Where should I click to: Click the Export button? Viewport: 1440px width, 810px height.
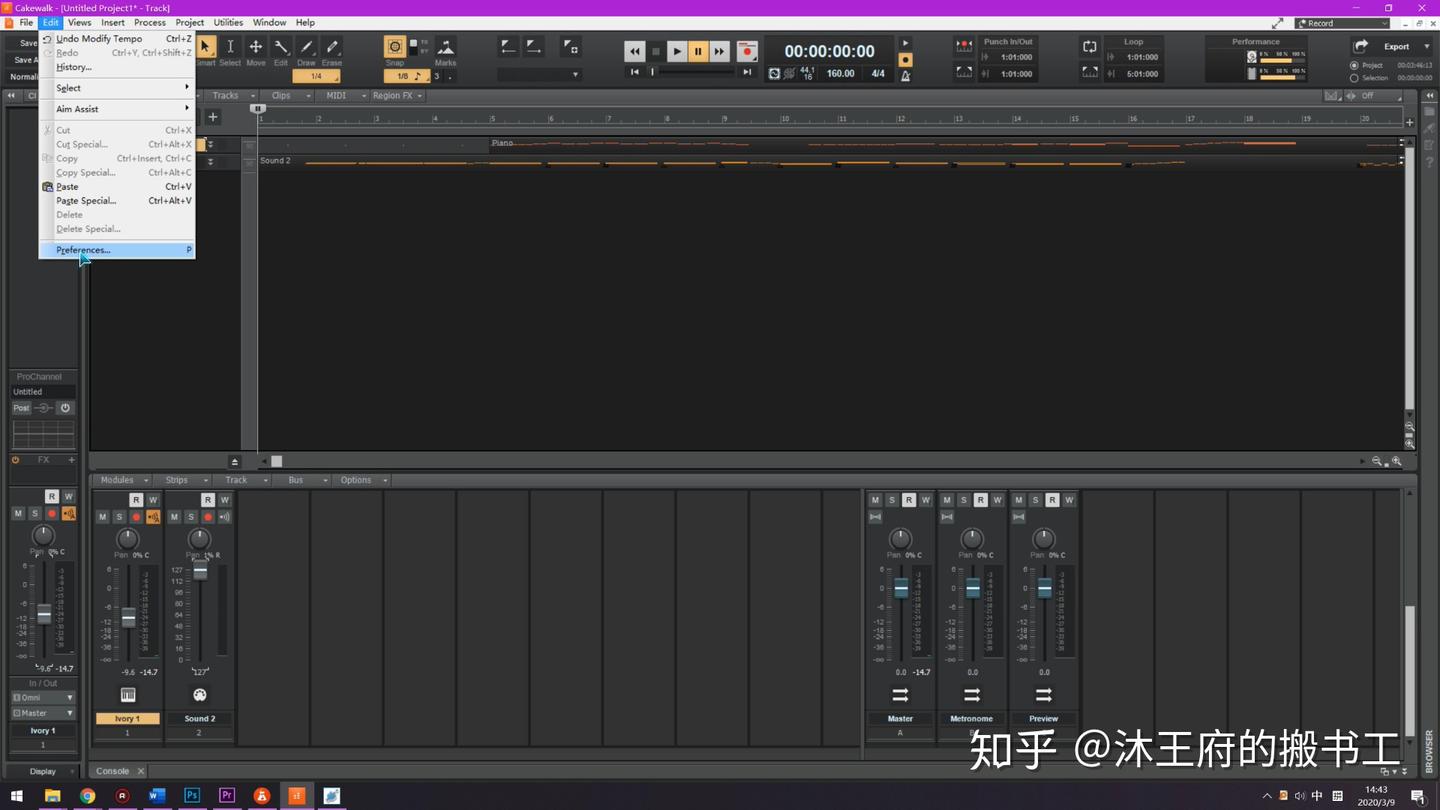pos(1398,46)
